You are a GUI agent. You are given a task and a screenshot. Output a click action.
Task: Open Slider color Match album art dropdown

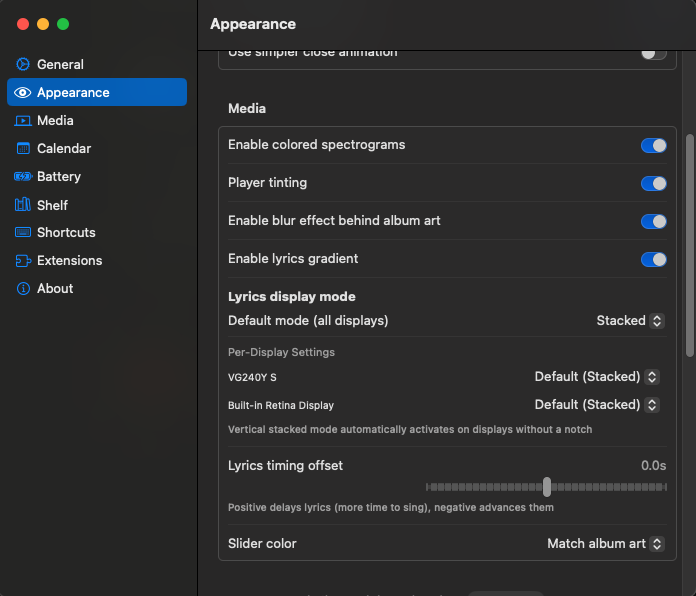[606, 544]
